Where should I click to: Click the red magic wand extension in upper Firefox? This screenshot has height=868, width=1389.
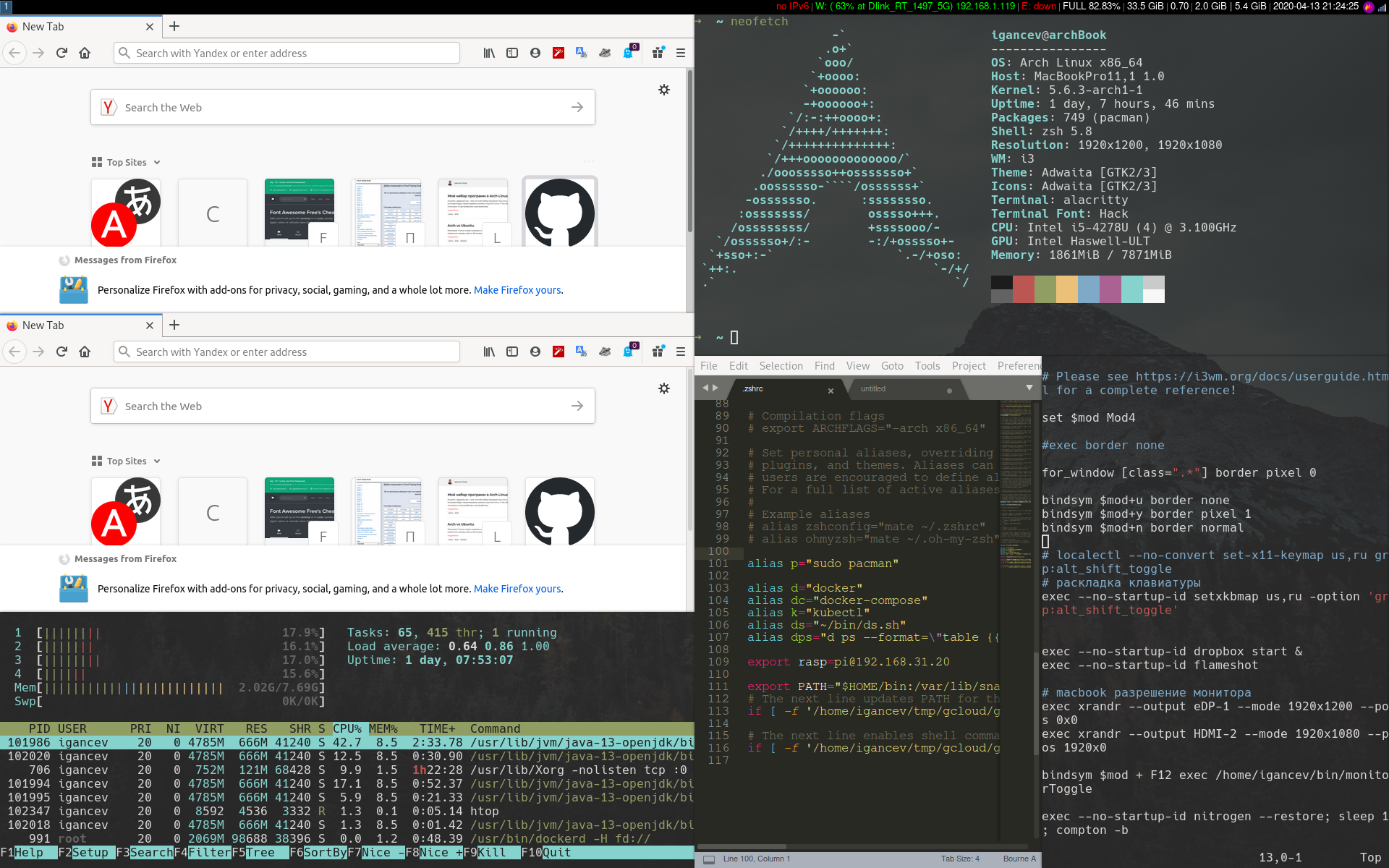[558, 53]
